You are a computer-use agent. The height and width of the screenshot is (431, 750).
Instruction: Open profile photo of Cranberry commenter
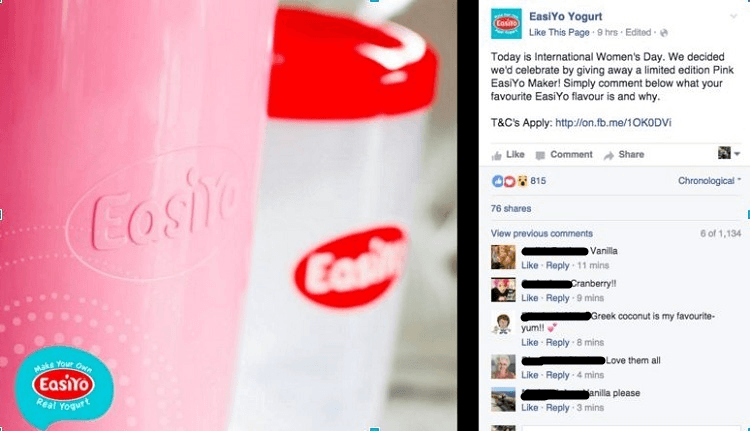coord(503,290)
